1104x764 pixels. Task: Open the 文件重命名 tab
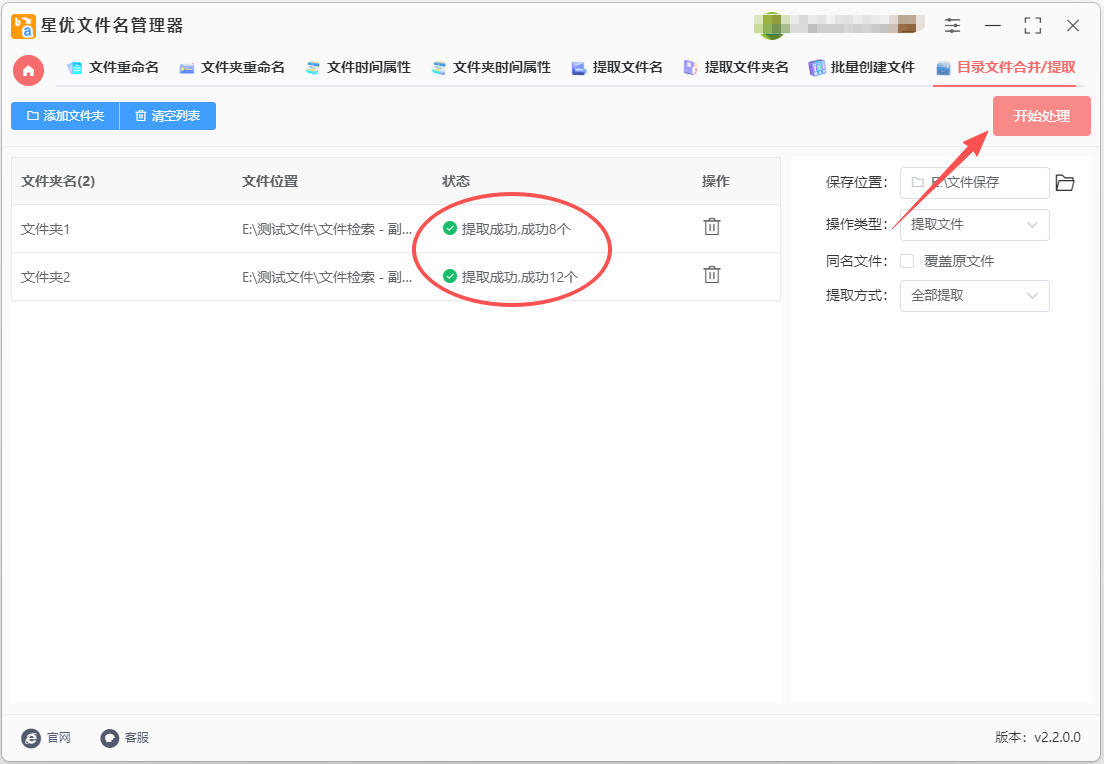pyautogui.click(x=113, y=68)
